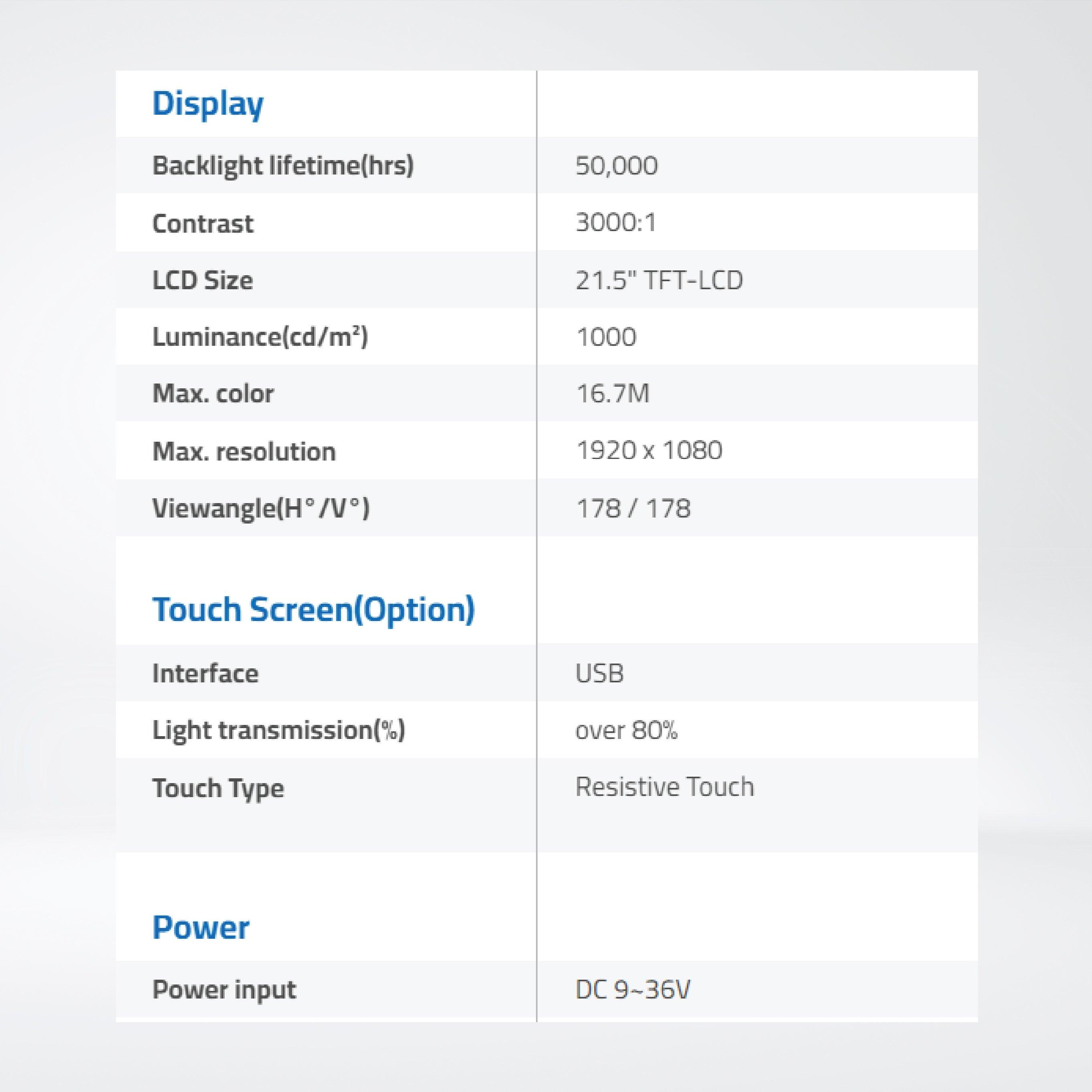Click the 1000 luminance value
1092x1092 pixels.
606,337
